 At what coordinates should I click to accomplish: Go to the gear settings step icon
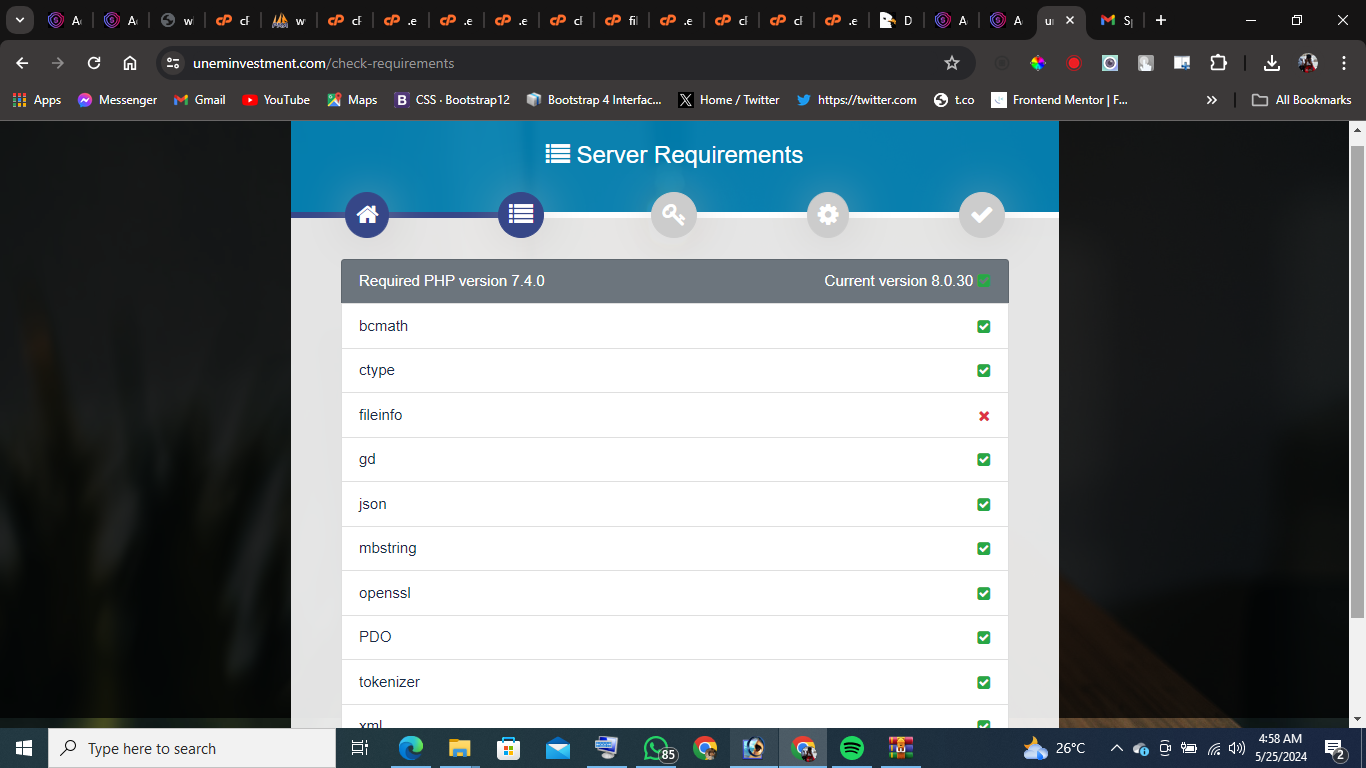(x=827, y=215)
